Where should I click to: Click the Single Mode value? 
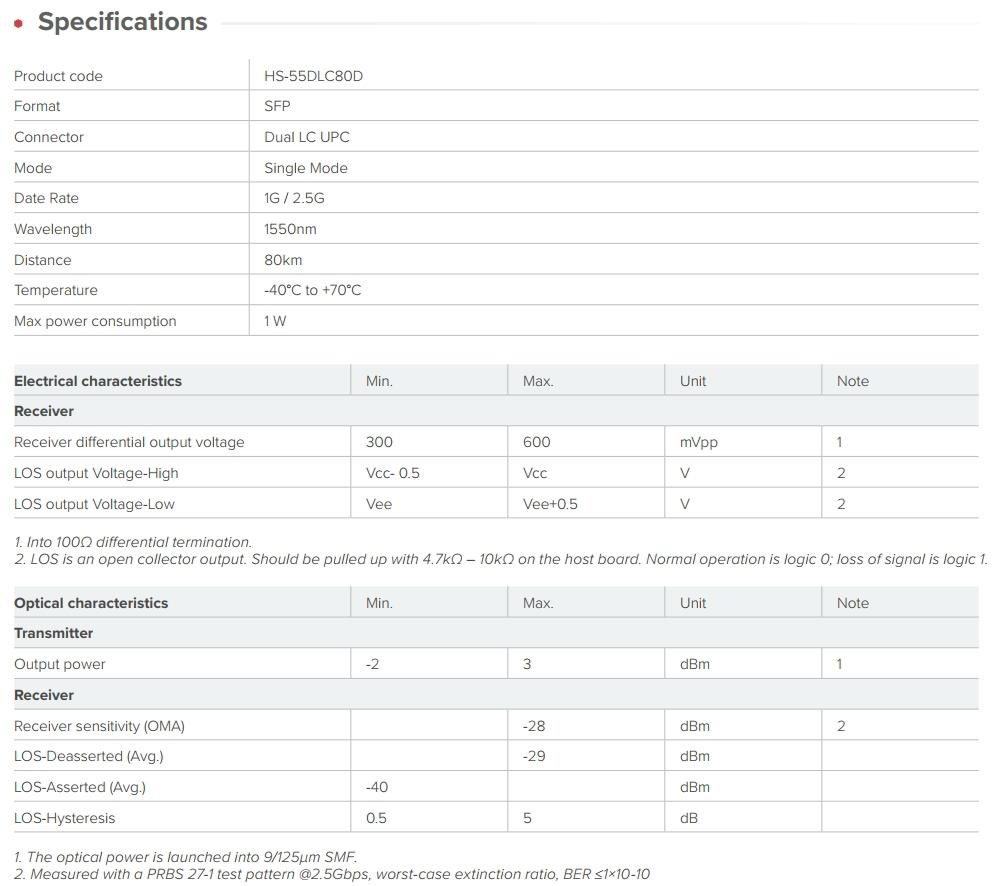pyautogui.click(x=306, y=168)
